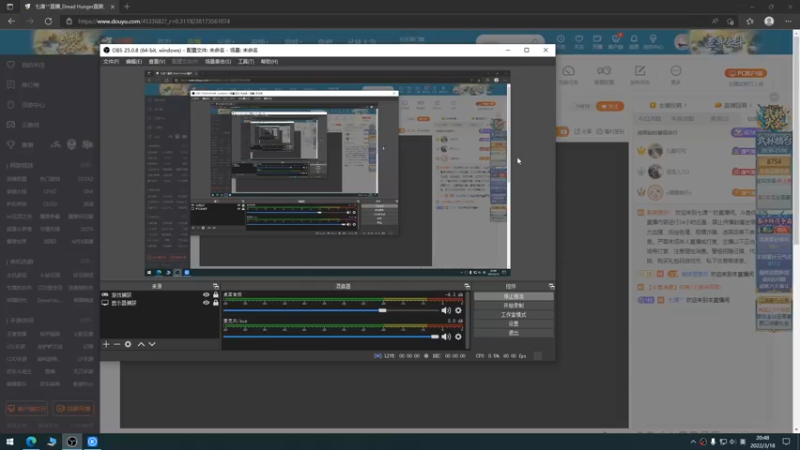Open the publish post pencil icon

[x=640, y=74]
